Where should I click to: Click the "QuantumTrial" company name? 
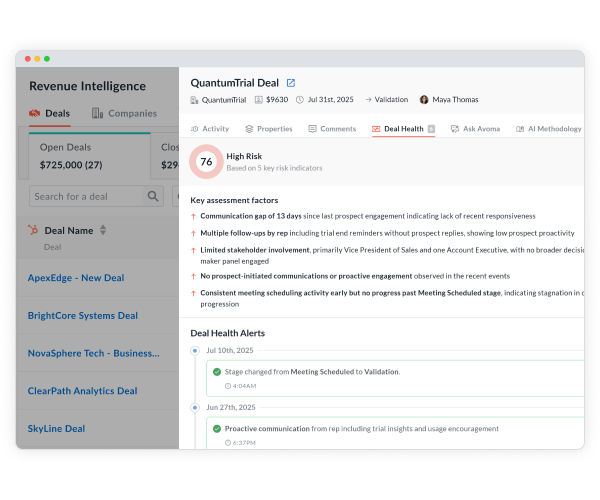[x=224, y=100]
